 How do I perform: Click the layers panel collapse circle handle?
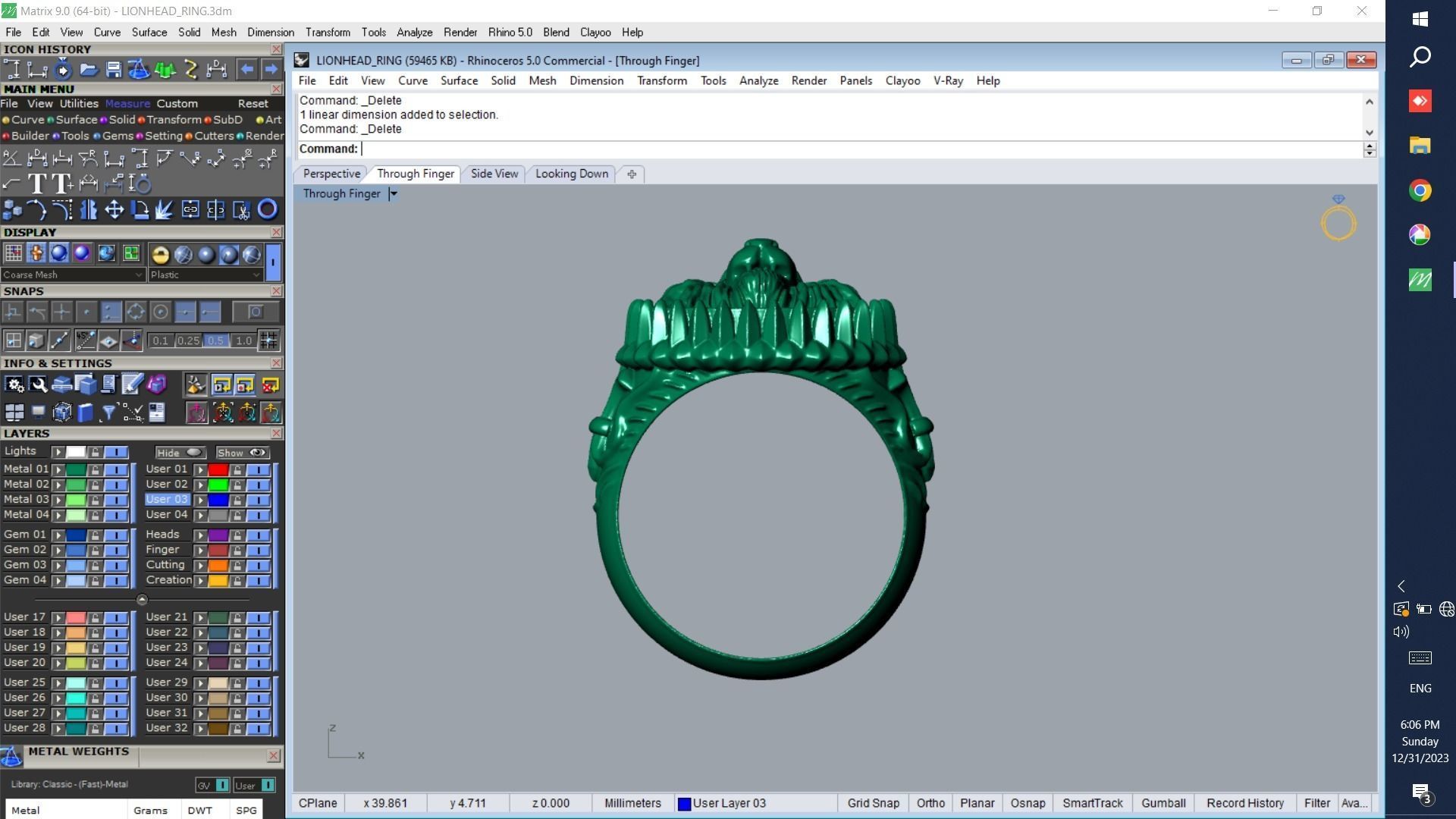(142, 599)
